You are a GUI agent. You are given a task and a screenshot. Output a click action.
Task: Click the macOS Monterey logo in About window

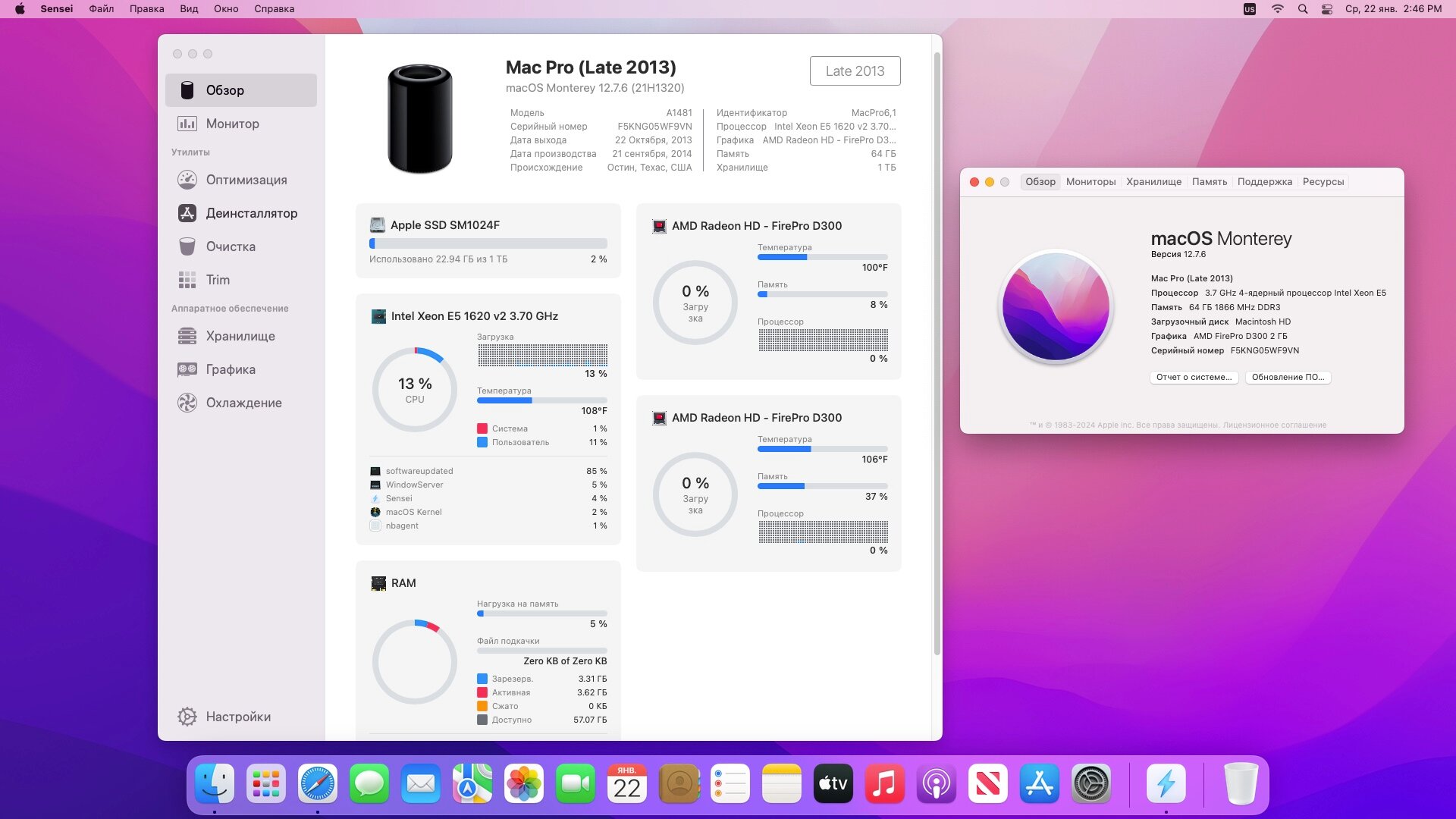pyautogui.click(x=1056, y=307)
